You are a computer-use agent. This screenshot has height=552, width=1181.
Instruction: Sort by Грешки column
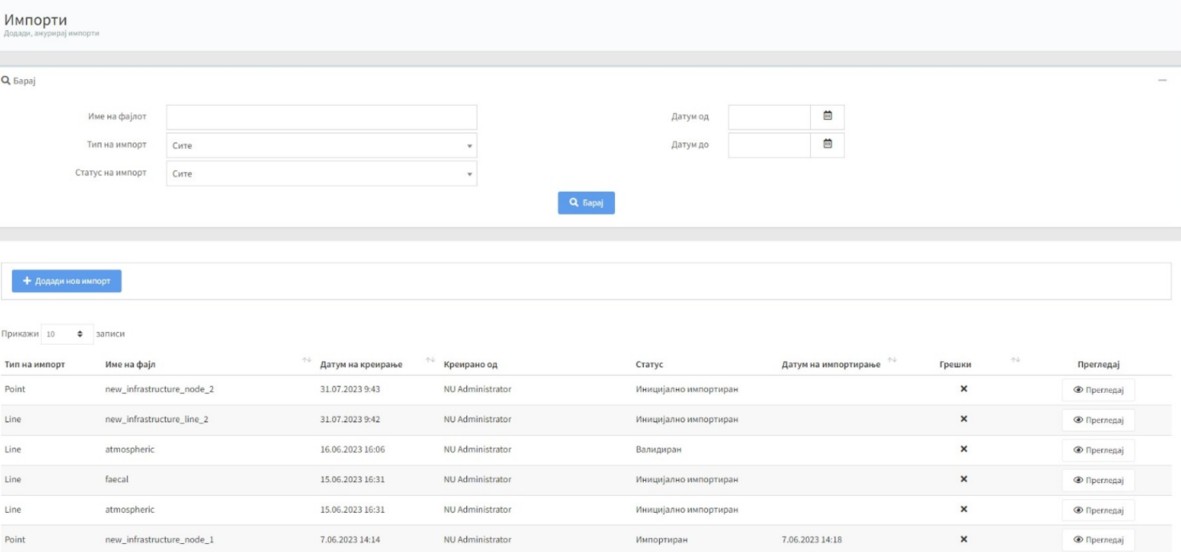tap(1015, 360)
